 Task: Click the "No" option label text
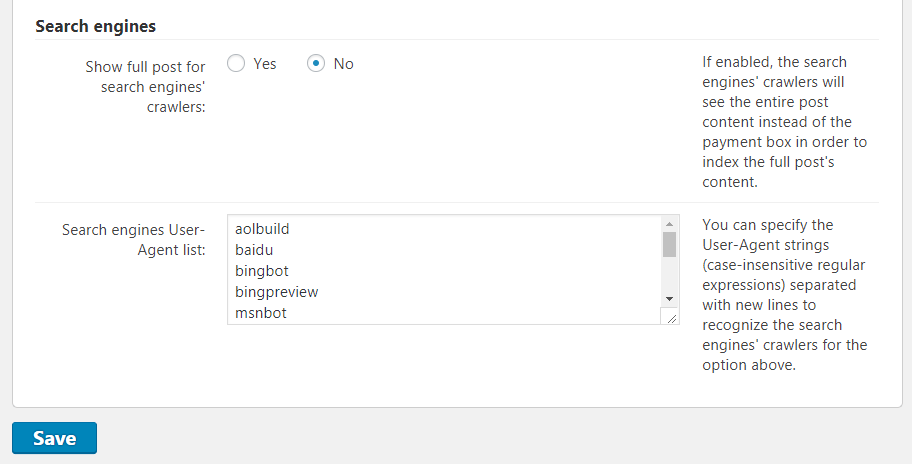344,64
